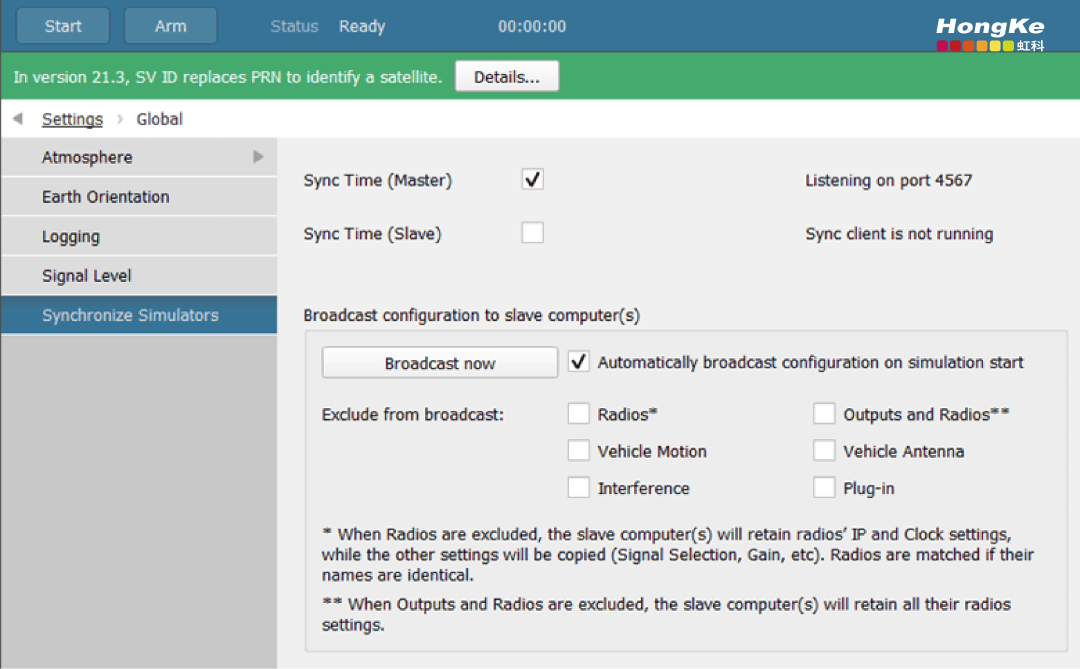1080x669 pixels.
Task: Click the 'Sync Time (Master)' label
Action: click(377, 181)
